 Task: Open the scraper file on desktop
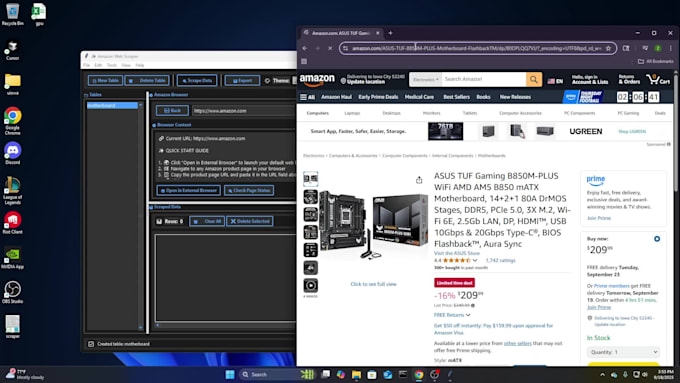pos(13,327)
